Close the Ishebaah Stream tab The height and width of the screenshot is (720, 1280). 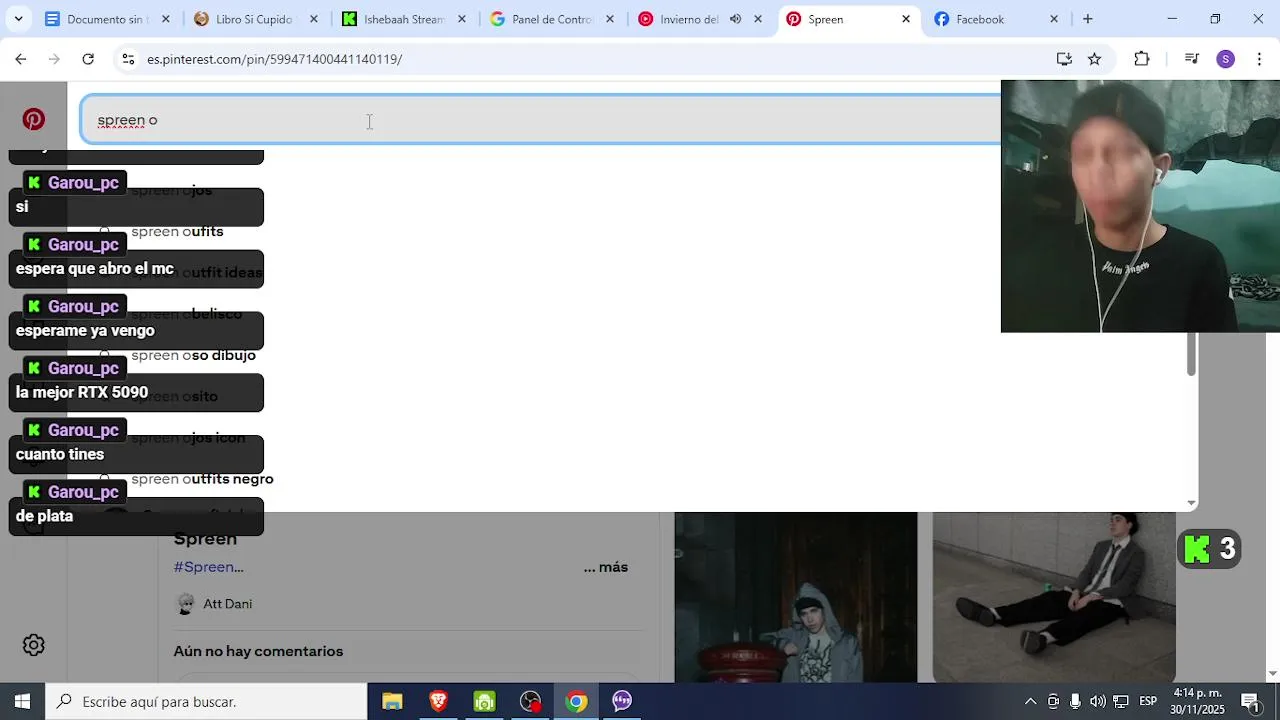click(x=462, y=19)
